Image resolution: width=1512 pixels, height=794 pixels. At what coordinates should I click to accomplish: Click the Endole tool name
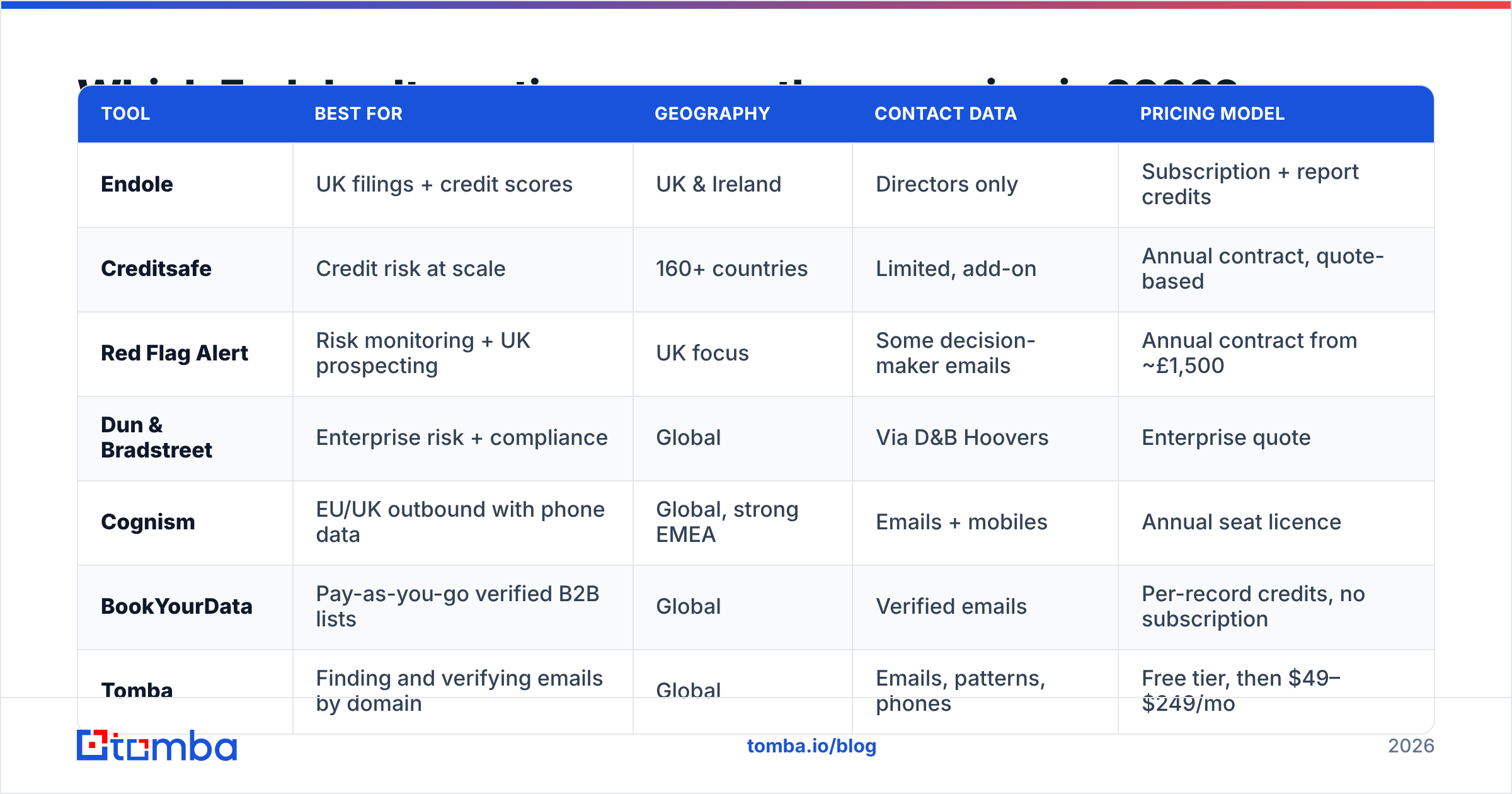point(137,184)
